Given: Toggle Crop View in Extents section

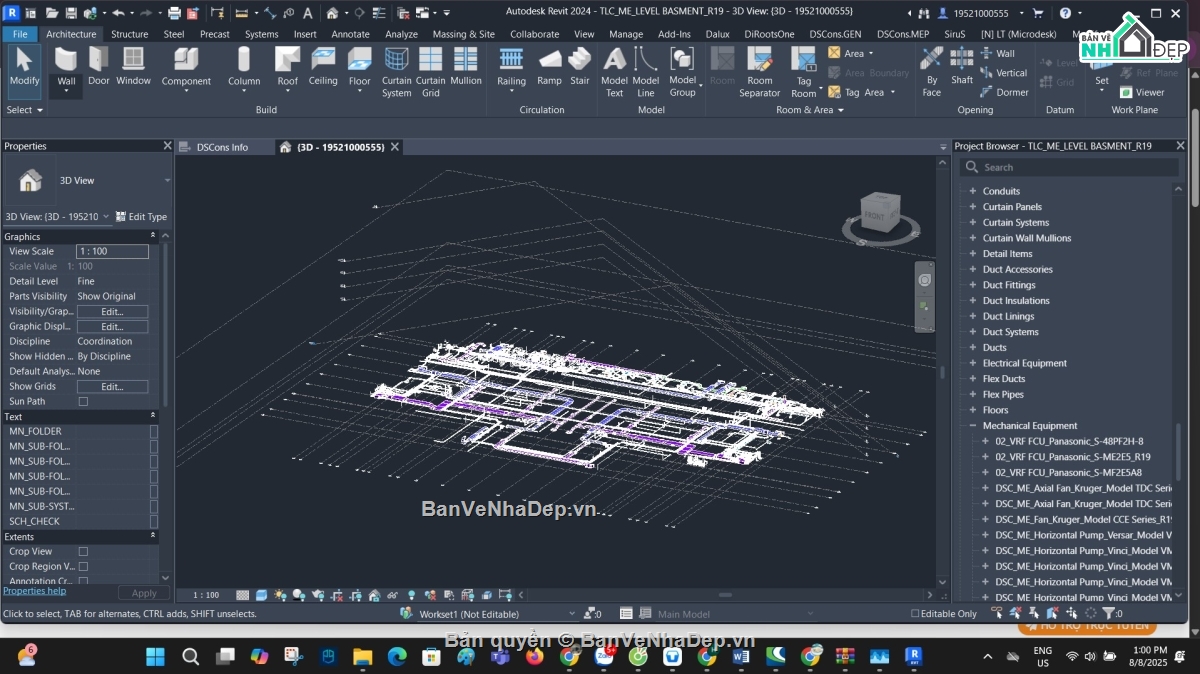Looking at the screenshot, I should [x=84, y=551].
